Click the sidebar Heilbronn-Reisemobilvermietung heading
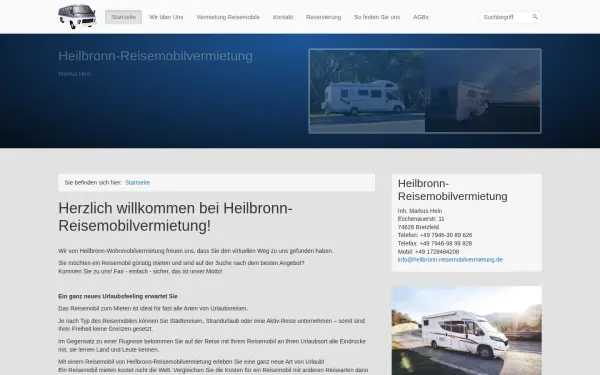600x375 pixels. 452,190
